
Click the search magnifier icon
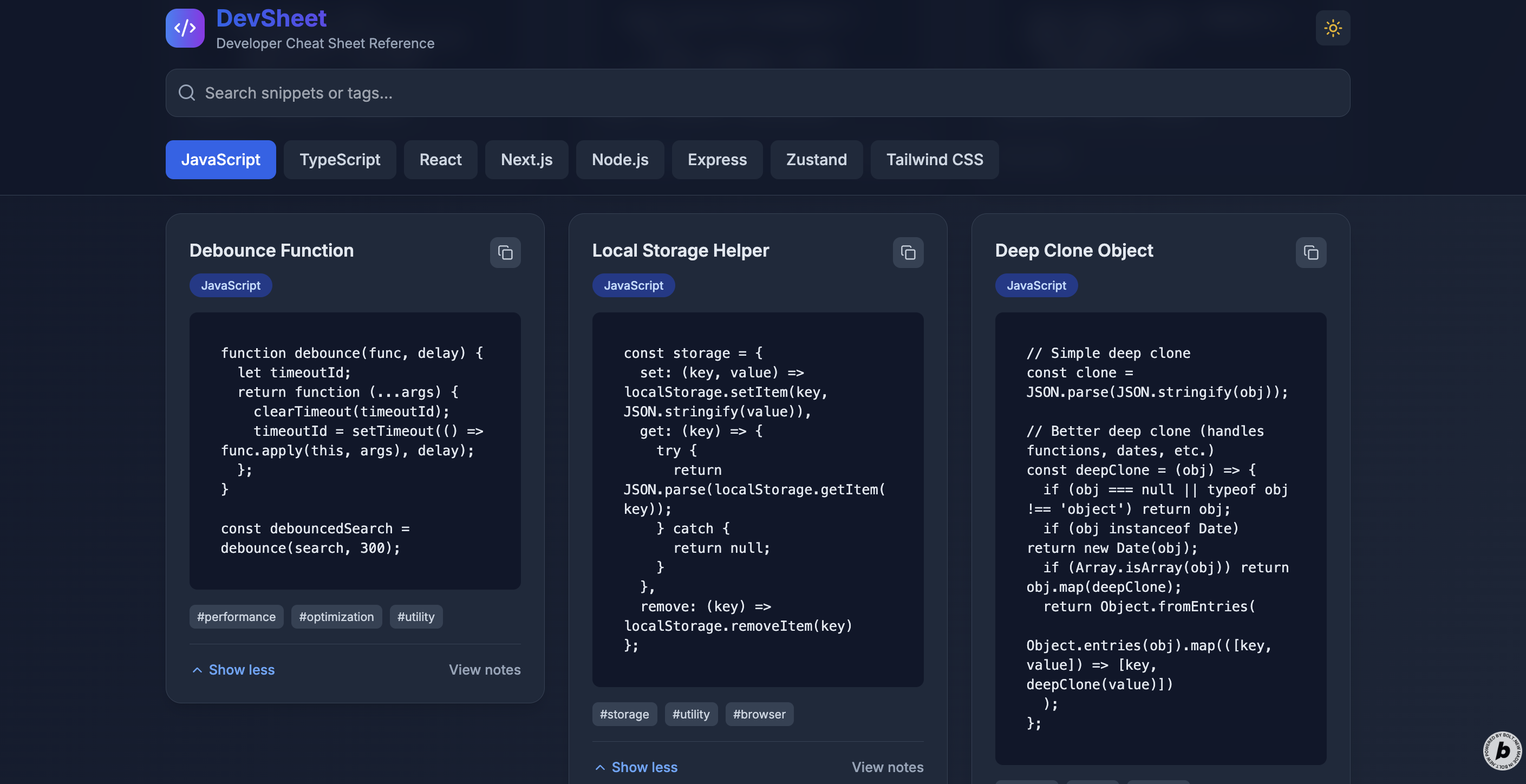[187, 93]
